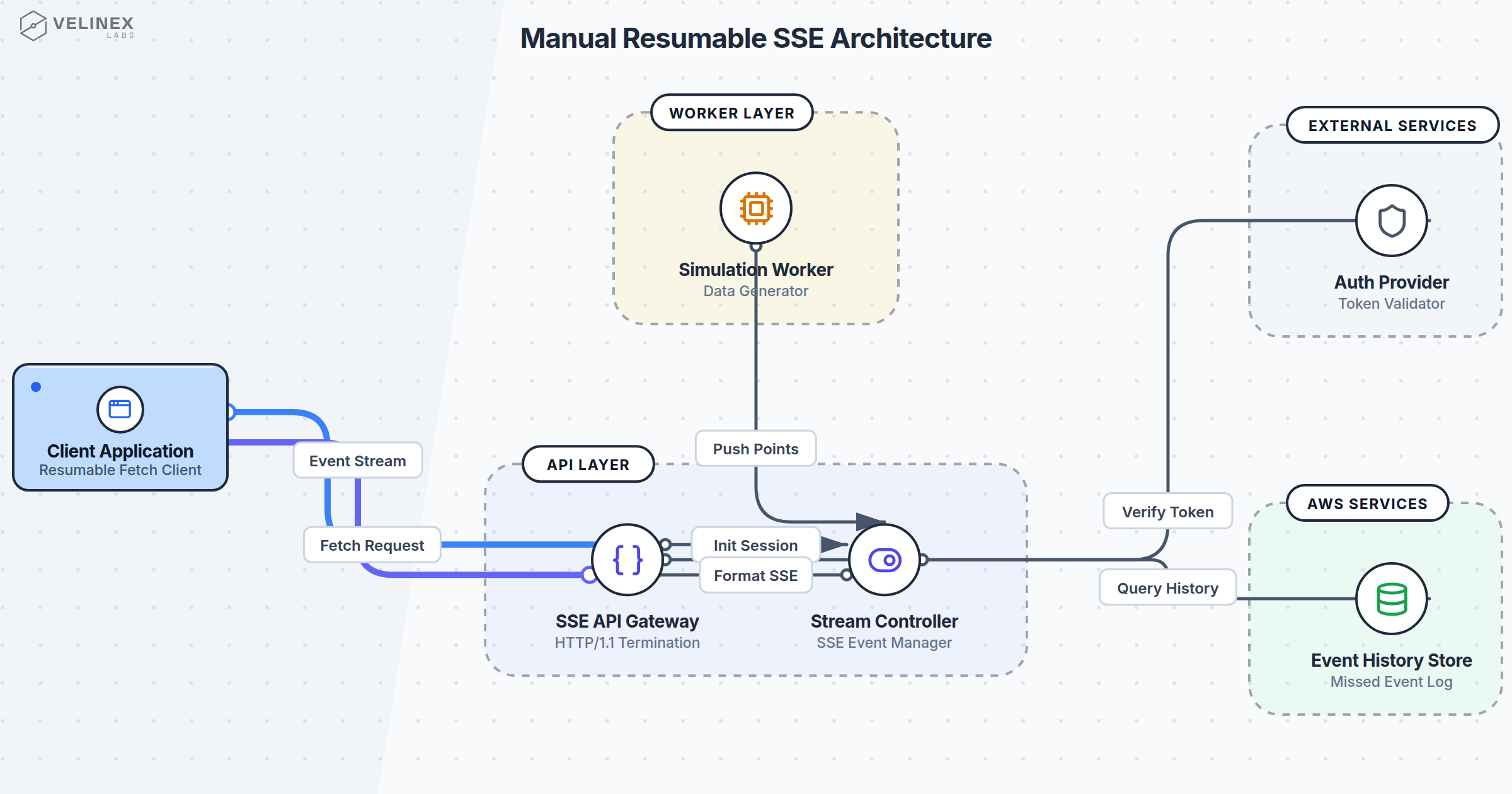
Task: Click the AWS SERVICES group label
Action: point(1367,503)
